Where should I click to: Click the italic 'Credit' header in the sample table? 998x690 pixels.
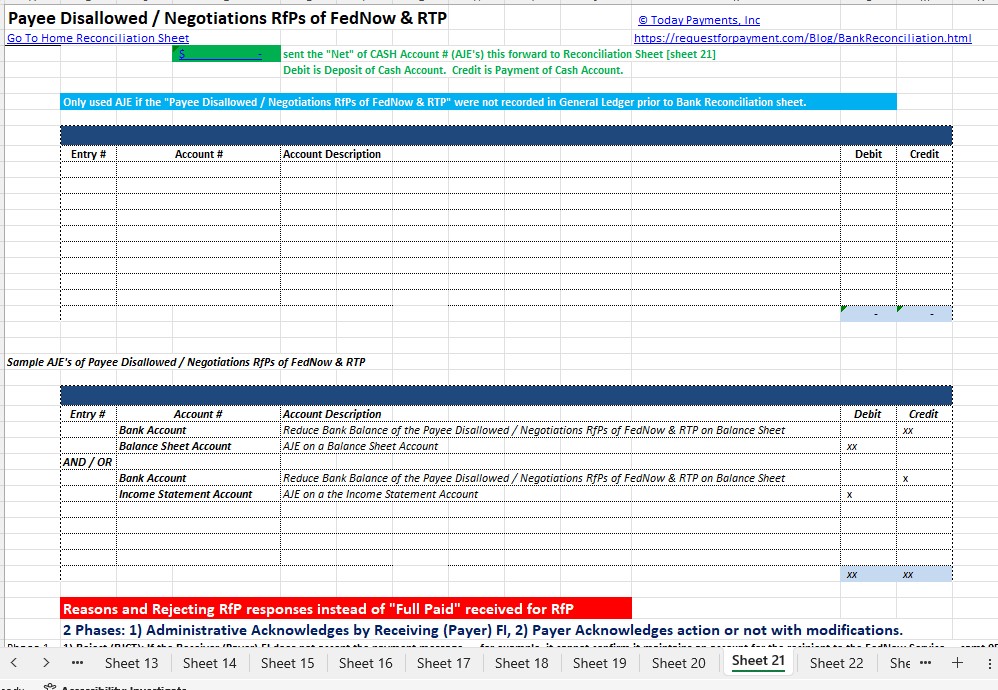[924, 414]
